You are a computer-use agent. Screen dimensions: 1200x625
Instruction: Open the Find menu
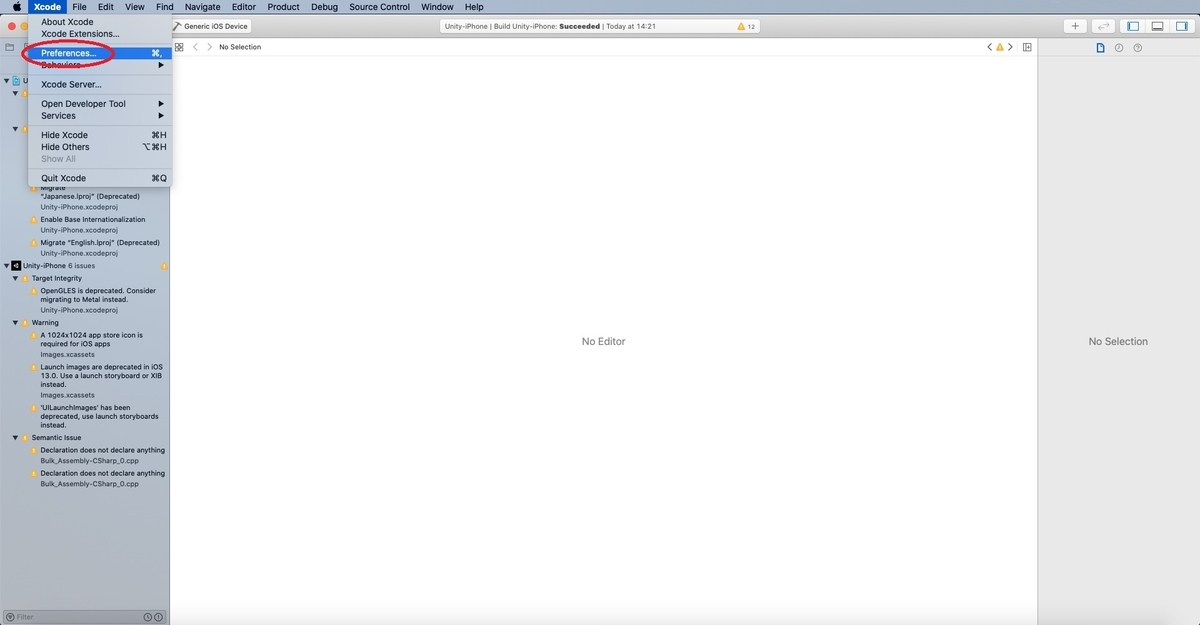coord(165,7)
